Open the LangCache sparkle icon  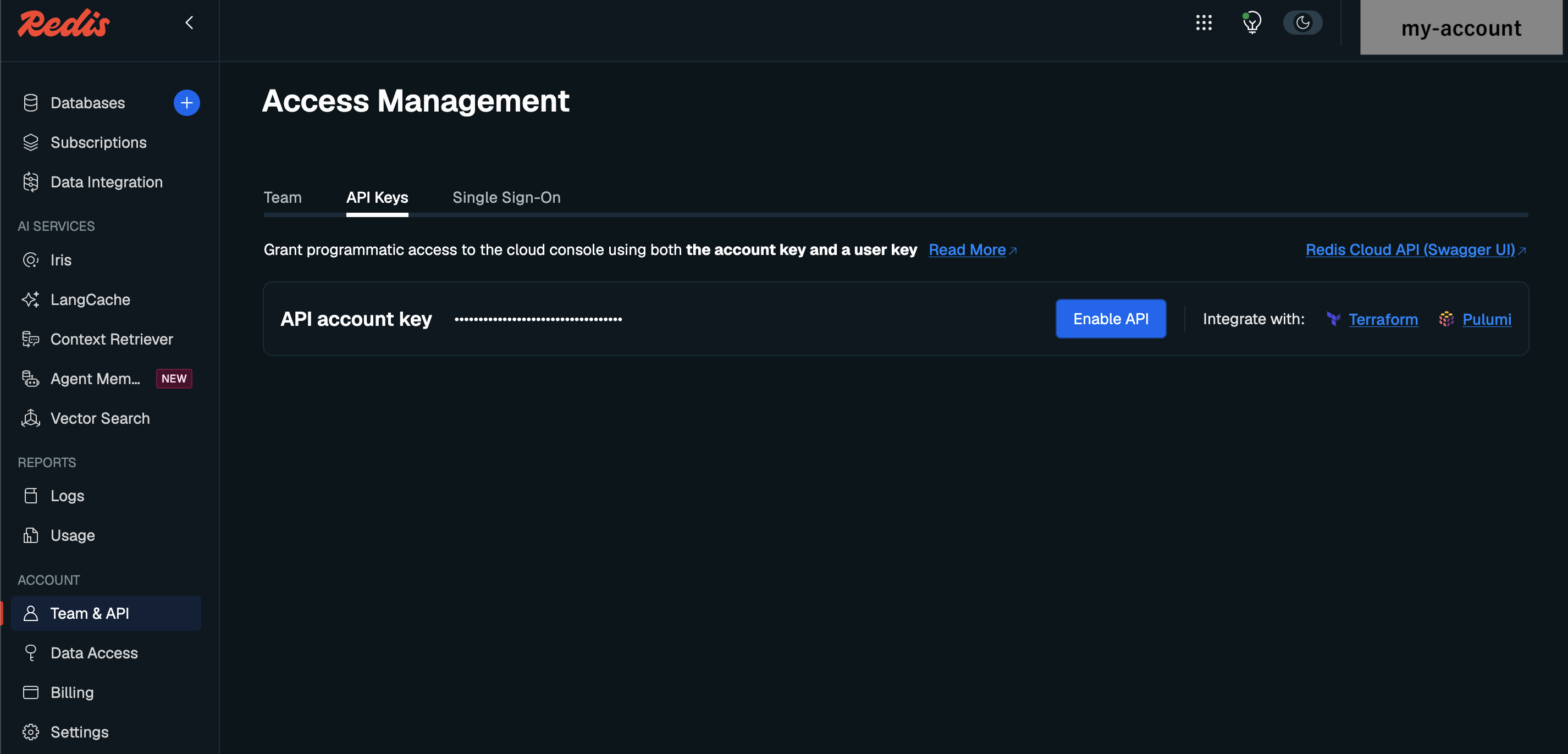point(30,300)
